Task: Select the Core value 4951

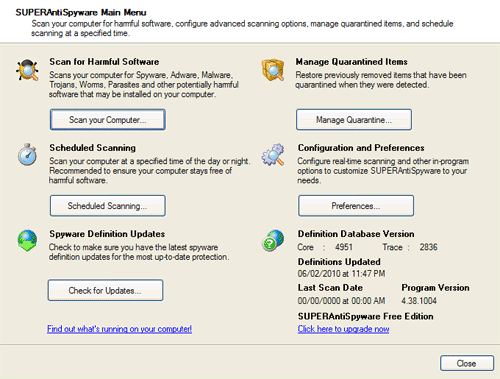Action: [344, 247]
